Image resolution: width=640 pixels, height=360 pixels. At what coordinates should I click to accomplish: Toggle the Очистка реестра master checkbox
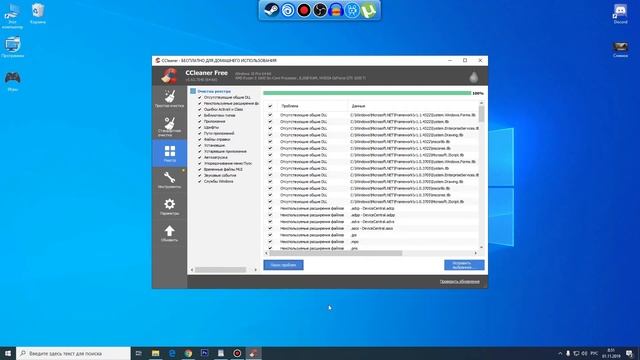click(x=193, y=91)
